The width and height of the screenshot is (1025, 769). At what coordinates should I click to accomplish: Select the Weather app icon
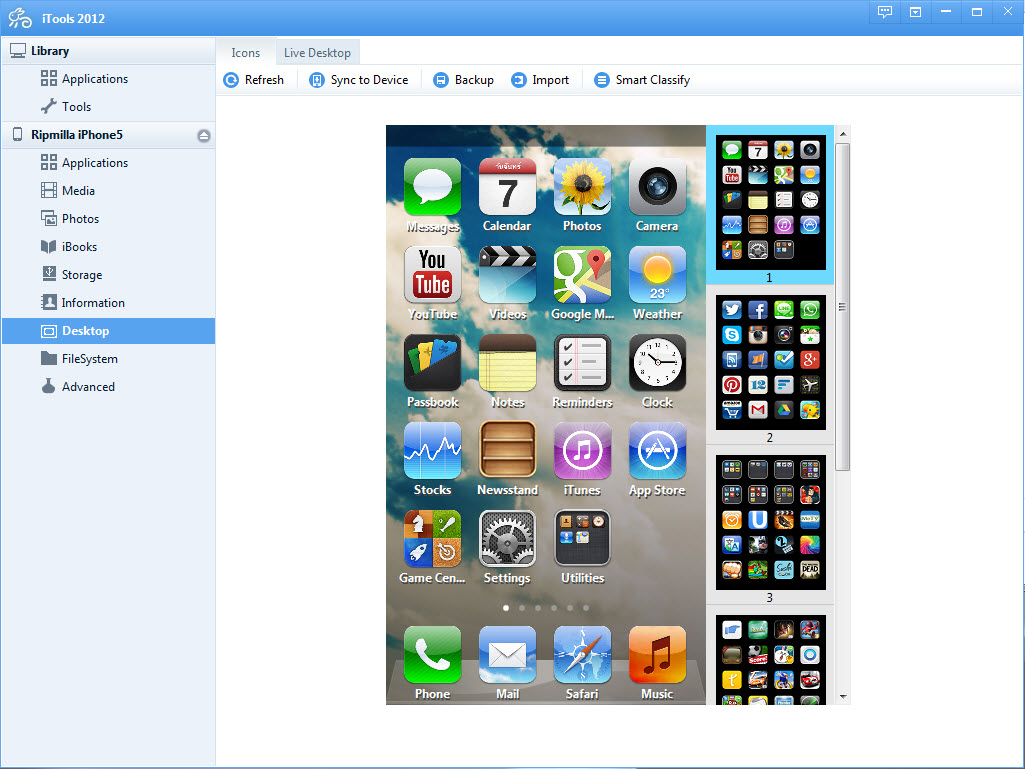[657, 275]
